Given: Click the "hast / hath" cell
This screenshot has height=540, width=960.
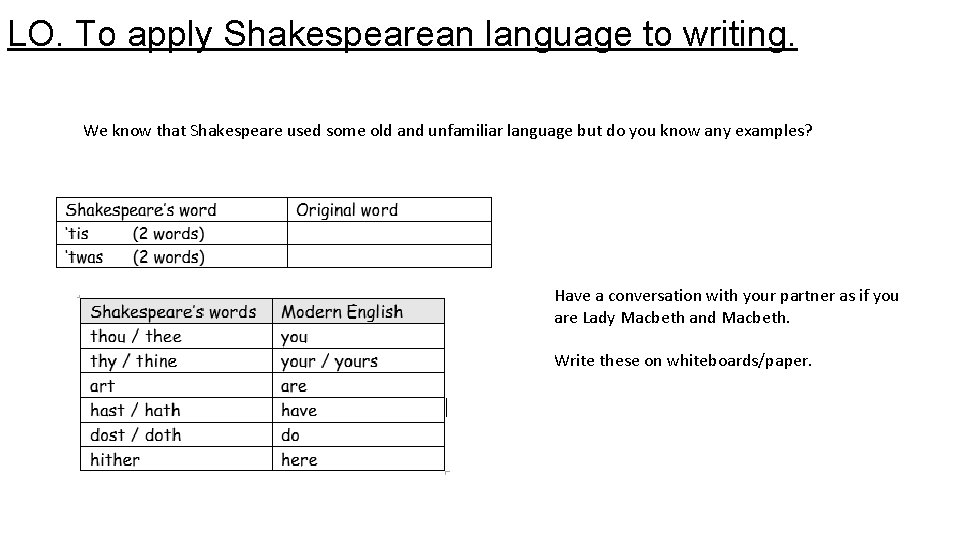Looking at the screenshot, I should (x=176, y=410).
